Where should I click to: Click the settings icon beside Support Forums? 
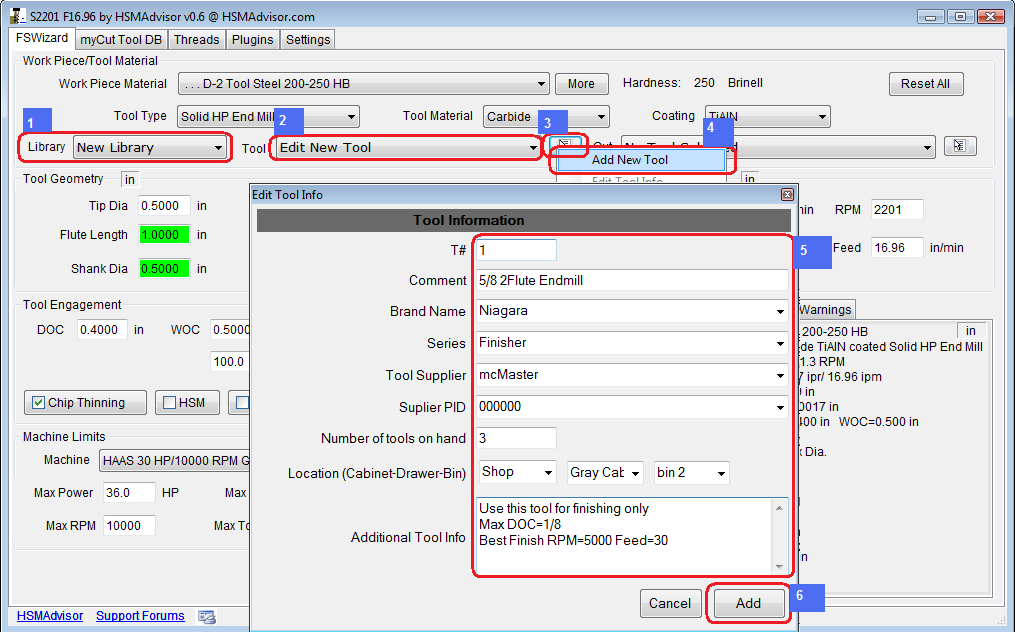[207, 616]
